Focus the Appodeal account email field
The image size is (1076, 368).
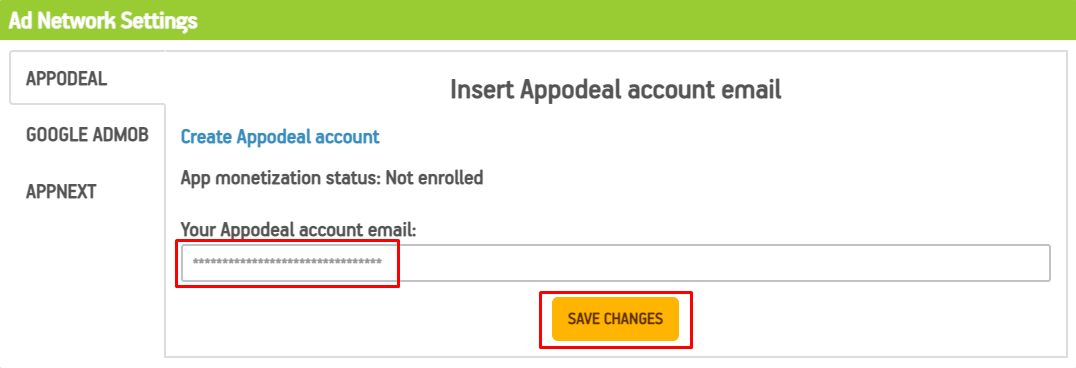(616, 263)
